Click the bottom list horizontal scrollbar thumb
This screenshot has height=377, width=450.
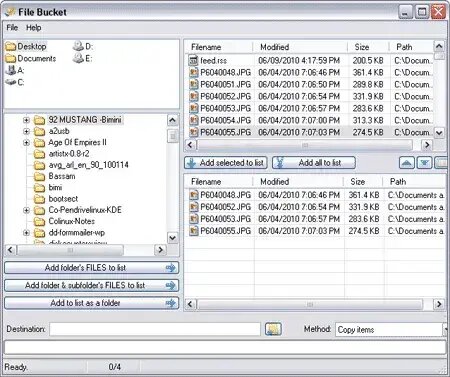[x=310, y=304]
